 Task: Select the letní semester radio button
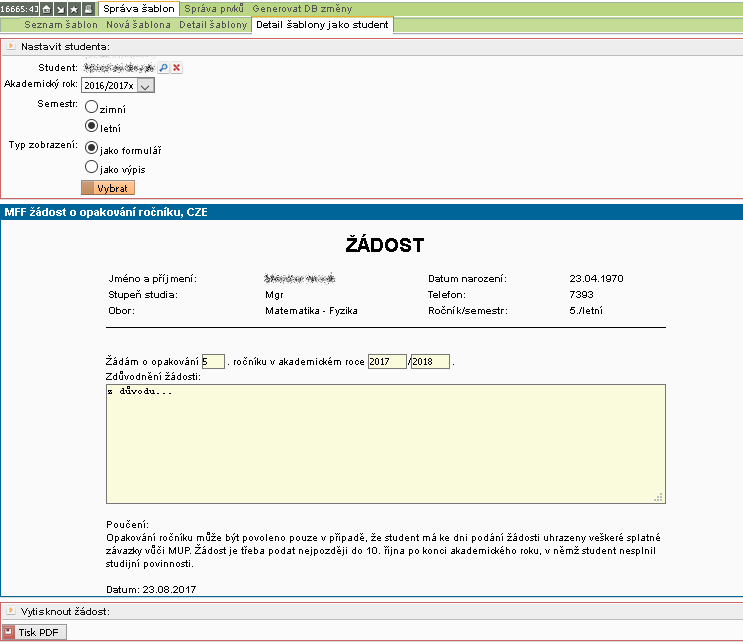point(92,127)
